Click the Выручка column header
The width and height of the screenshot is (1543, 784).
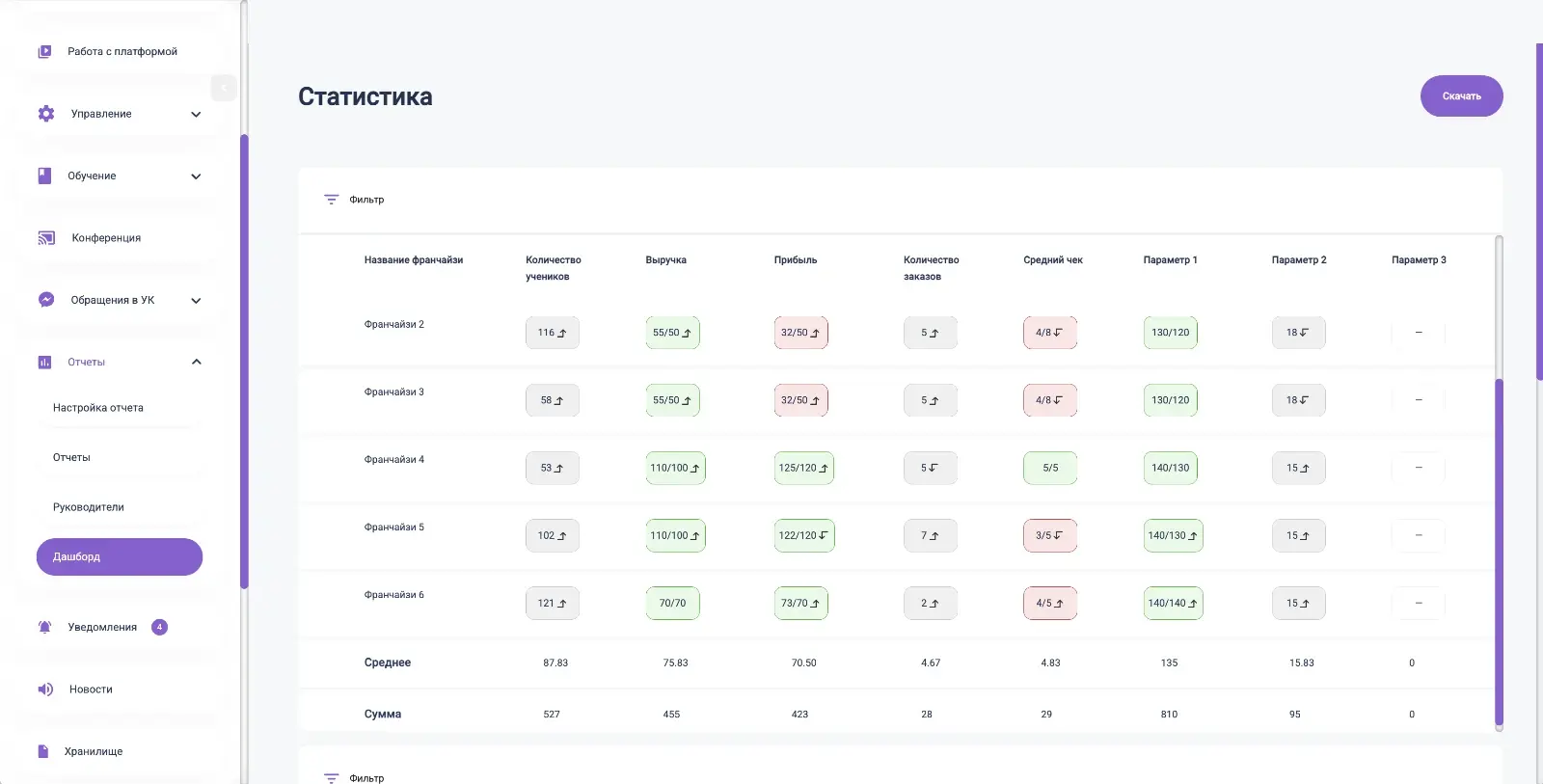(666, 260)
